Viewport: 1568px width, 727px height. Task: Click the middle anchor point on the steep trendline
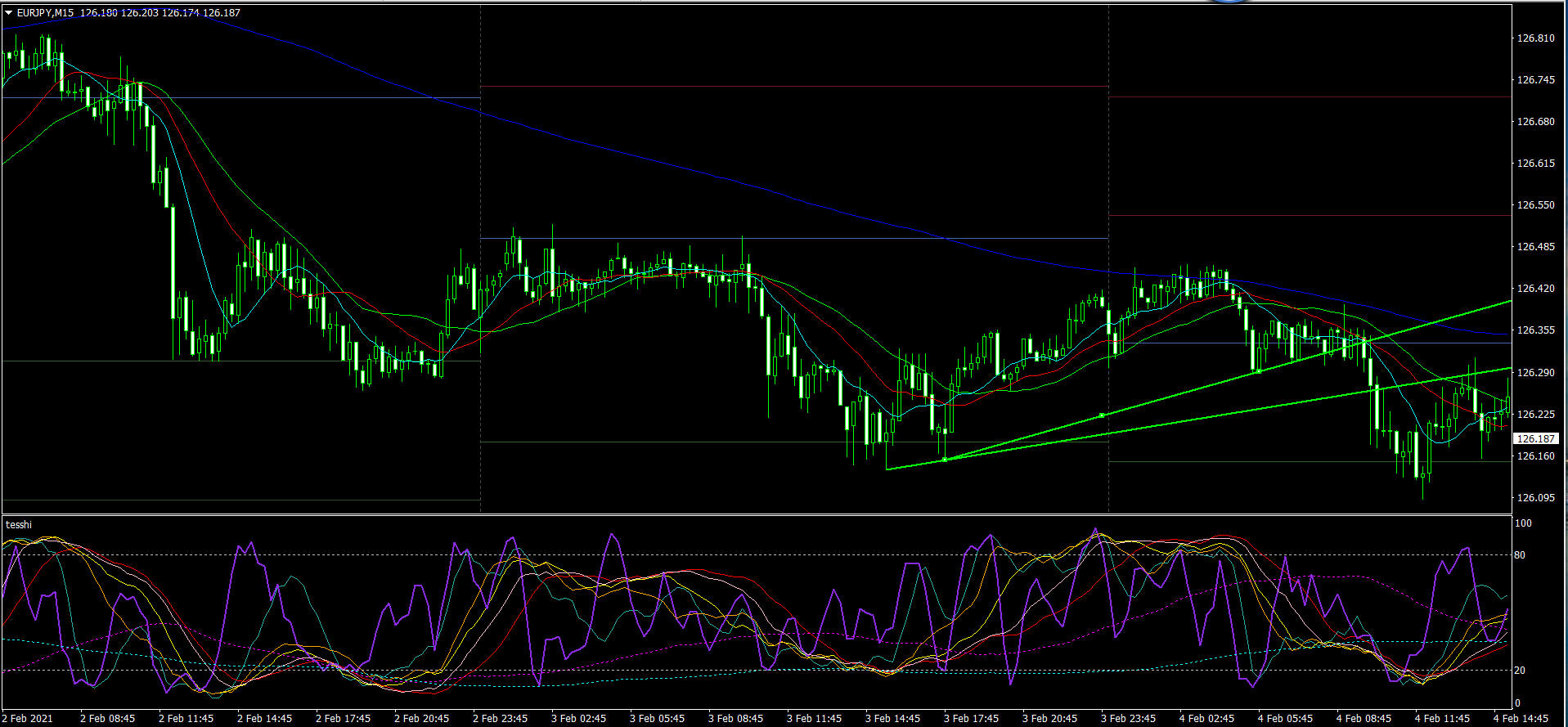click(x=1102, y=415)
